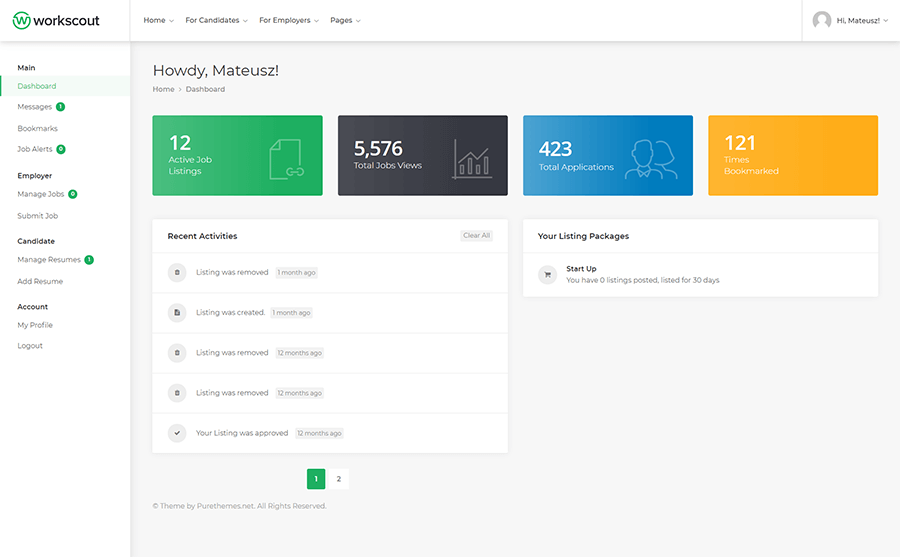Select Manage Jobs in the sidebar
The image size is (900, 557).
(x=40, y=194)
